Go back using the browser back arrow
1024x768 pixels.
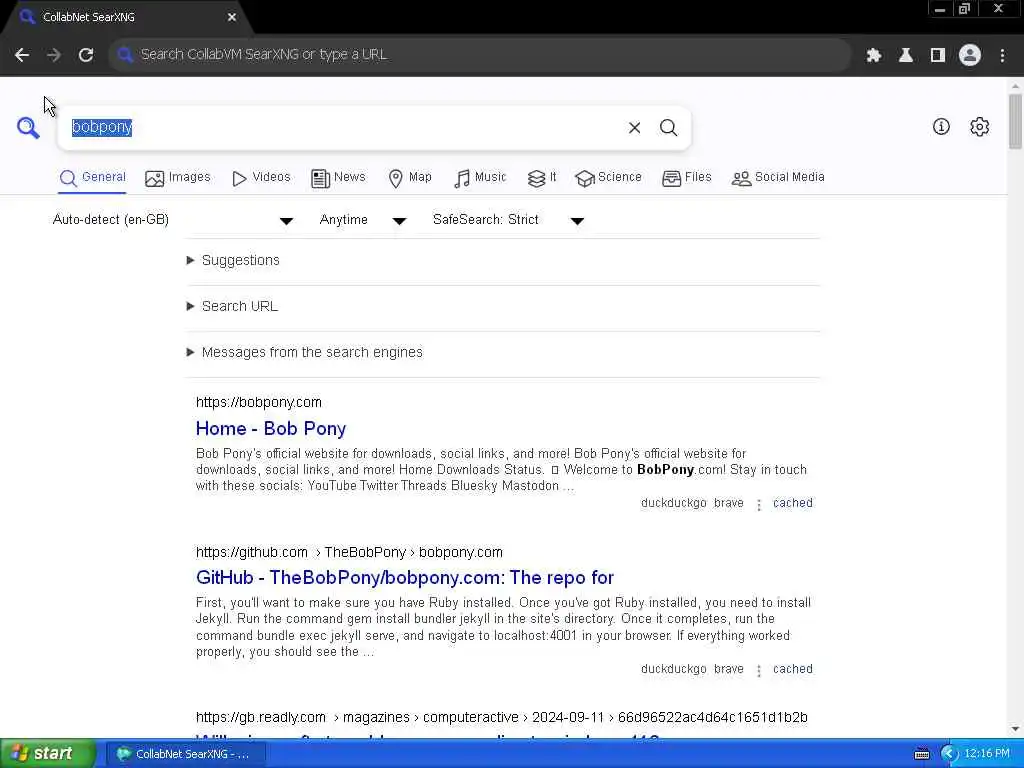[22, 55]
